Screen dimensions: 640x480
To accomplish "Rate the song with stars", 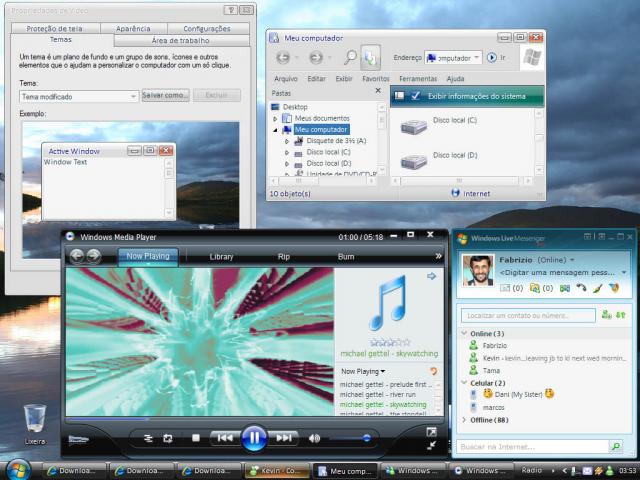I will pos(390,342).
